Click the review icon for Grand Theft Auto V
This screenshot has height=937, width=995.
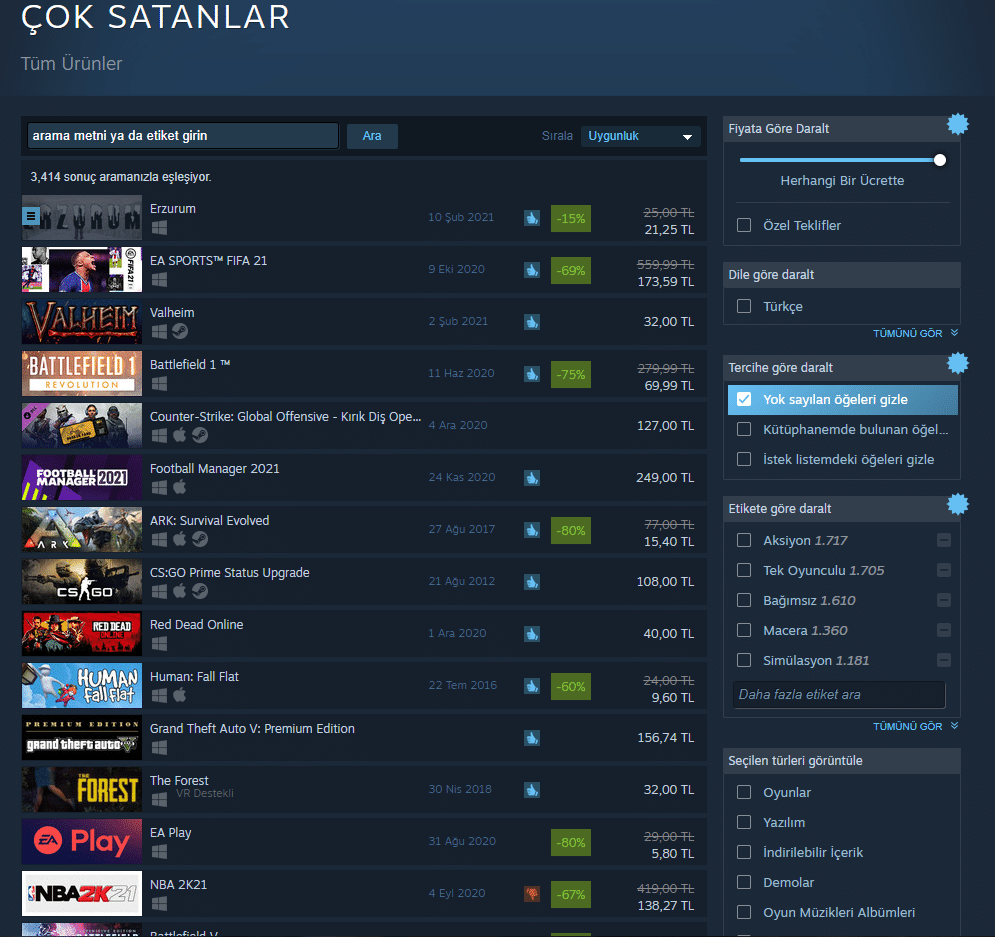532,738
